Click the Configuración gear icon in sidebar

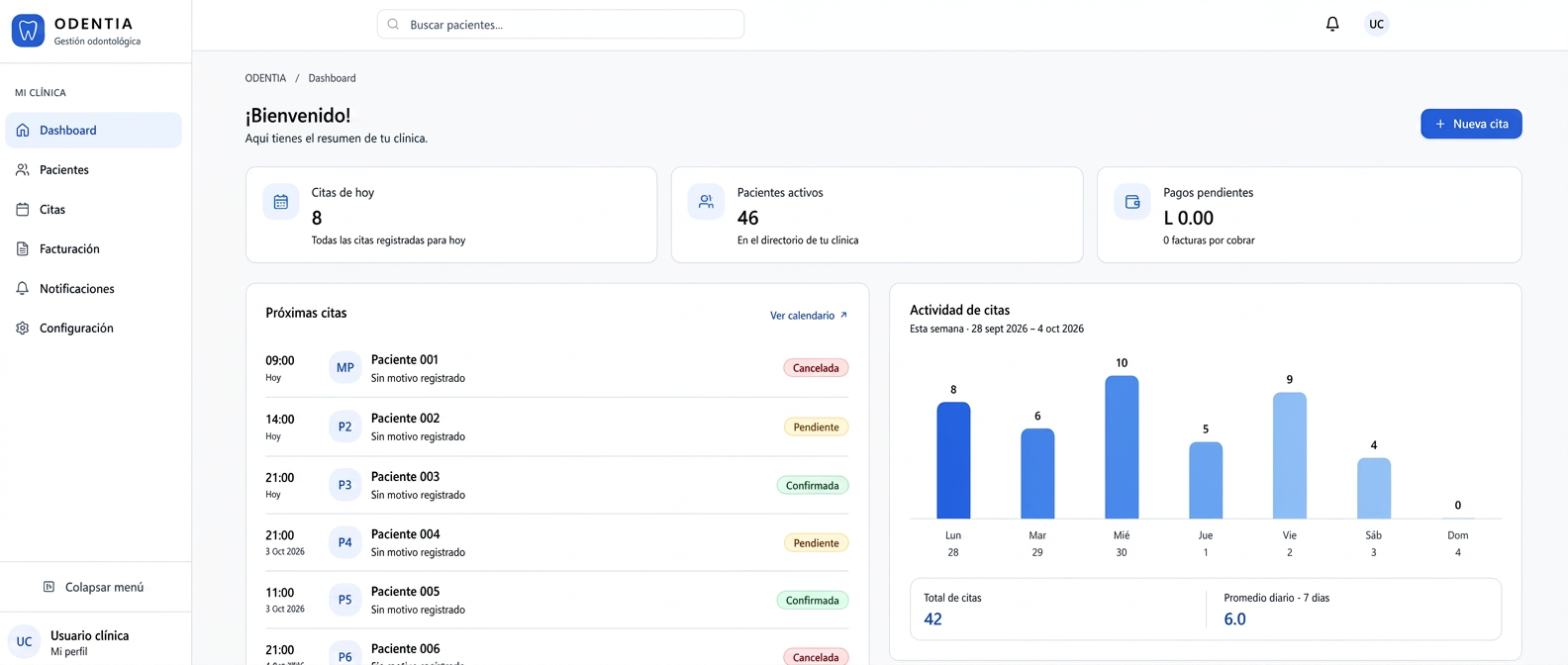[x=23, y=328]
